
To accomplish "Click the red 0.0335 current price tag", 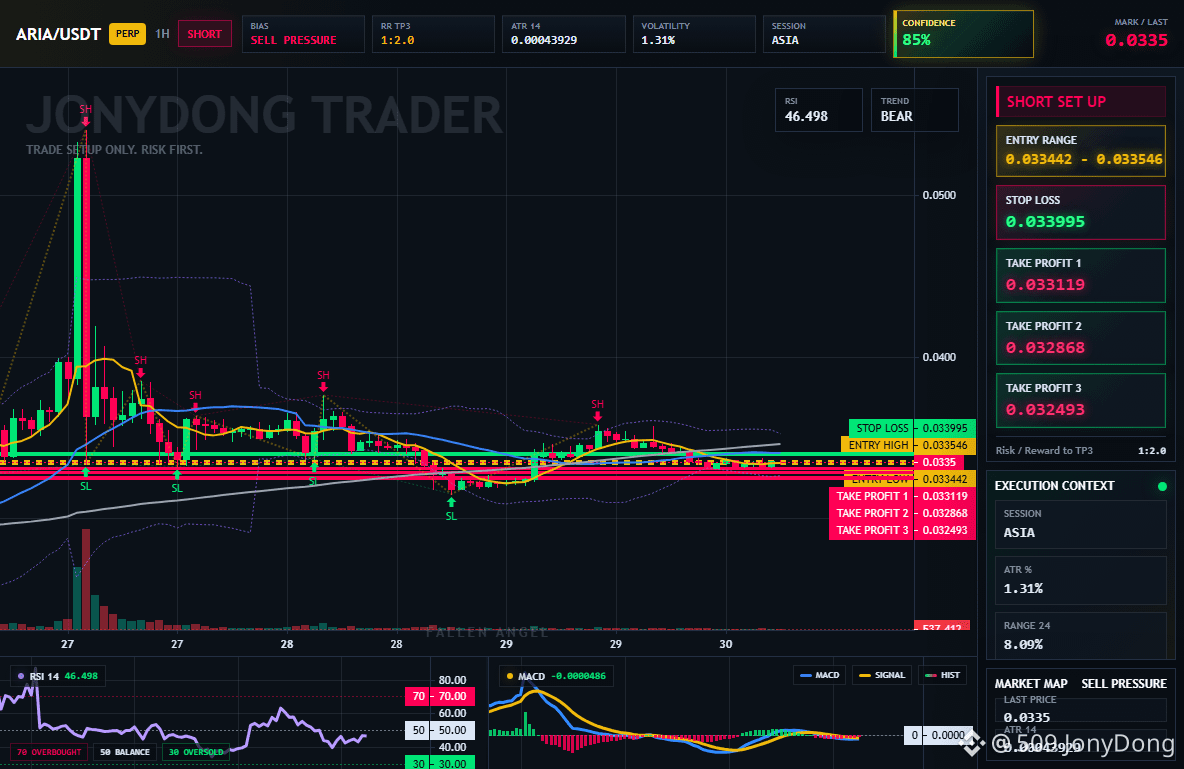I will (x=939, y=462).
